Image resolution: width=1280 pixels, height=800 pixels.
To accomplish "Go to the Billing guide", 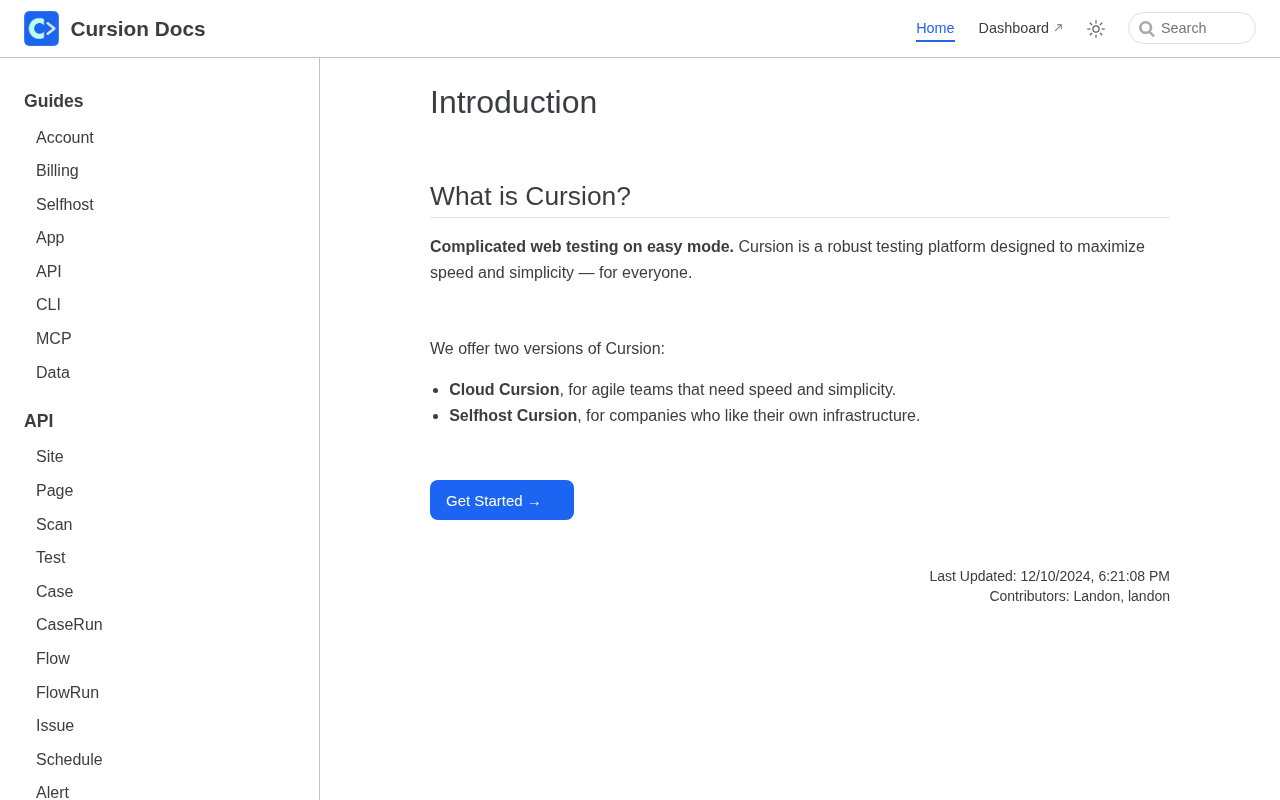I will [x=57, y=171].
